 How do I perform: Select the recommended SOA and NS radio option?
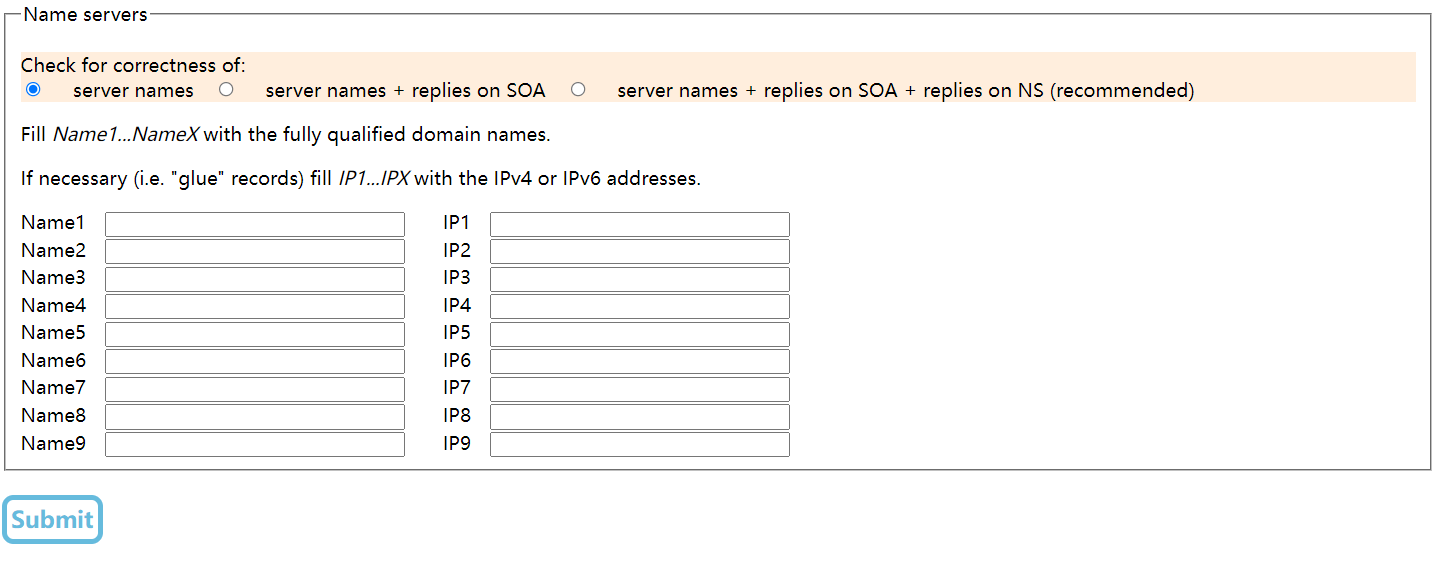click(578, 90)
